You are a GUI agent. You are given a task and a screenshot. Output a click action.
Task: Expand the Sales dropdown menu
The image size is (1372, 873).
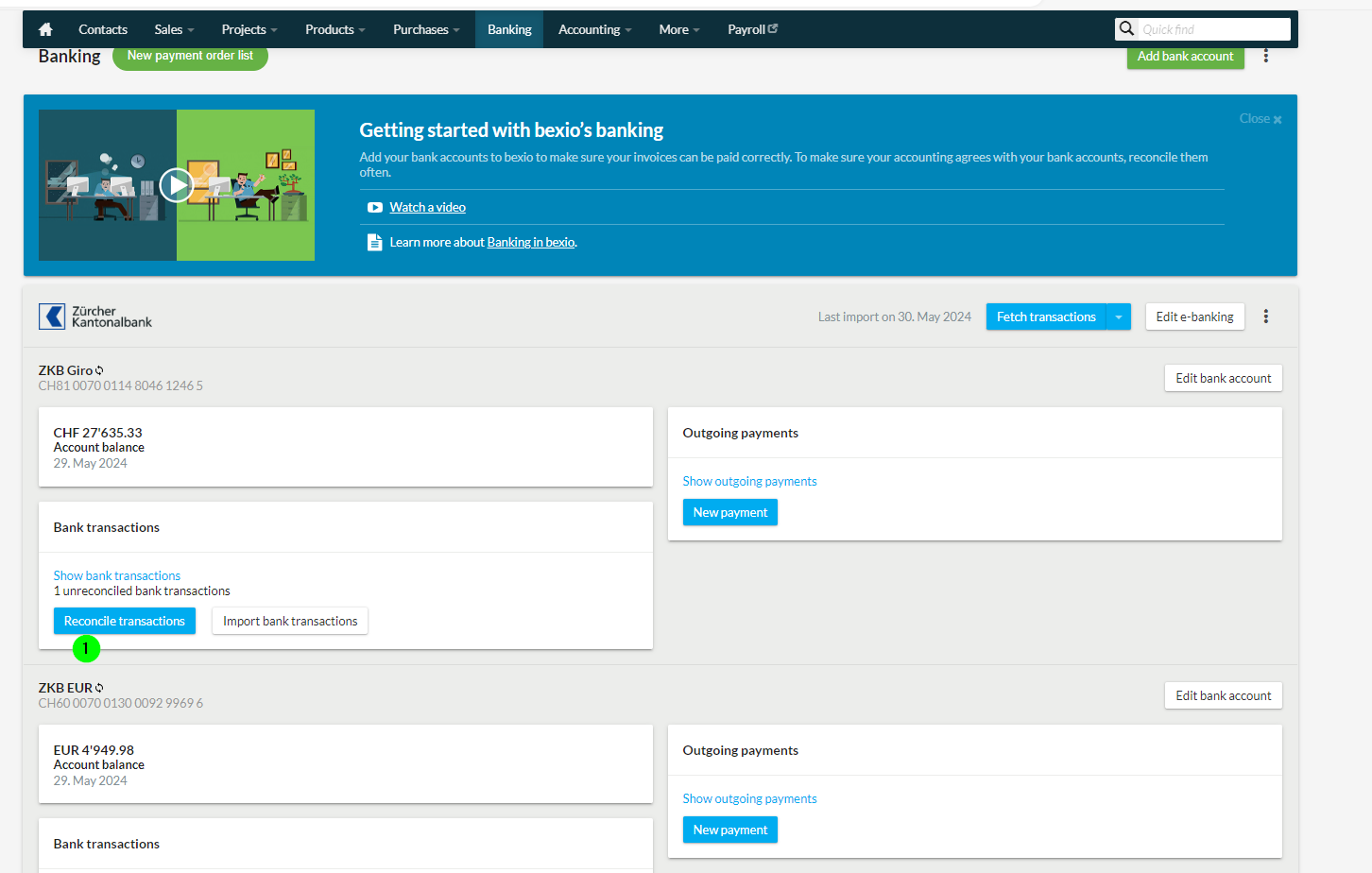click(x=174, y=29)
